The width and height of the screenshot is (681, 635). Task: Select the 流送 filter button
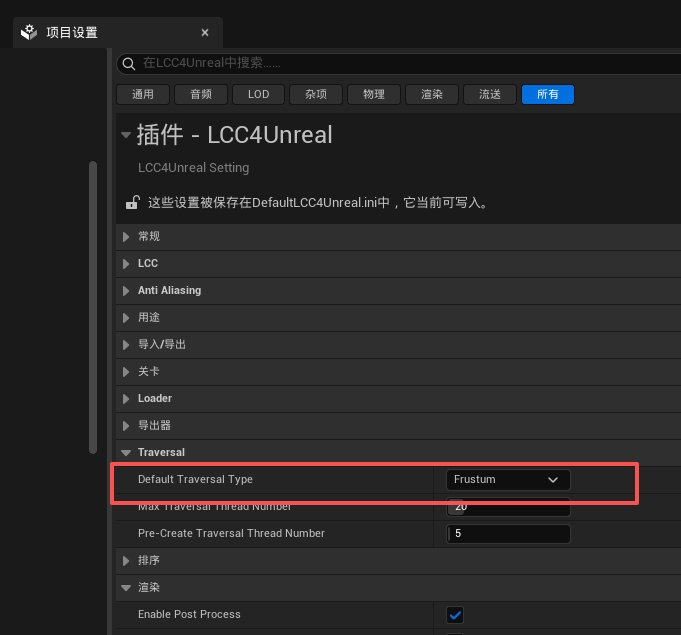490,94
